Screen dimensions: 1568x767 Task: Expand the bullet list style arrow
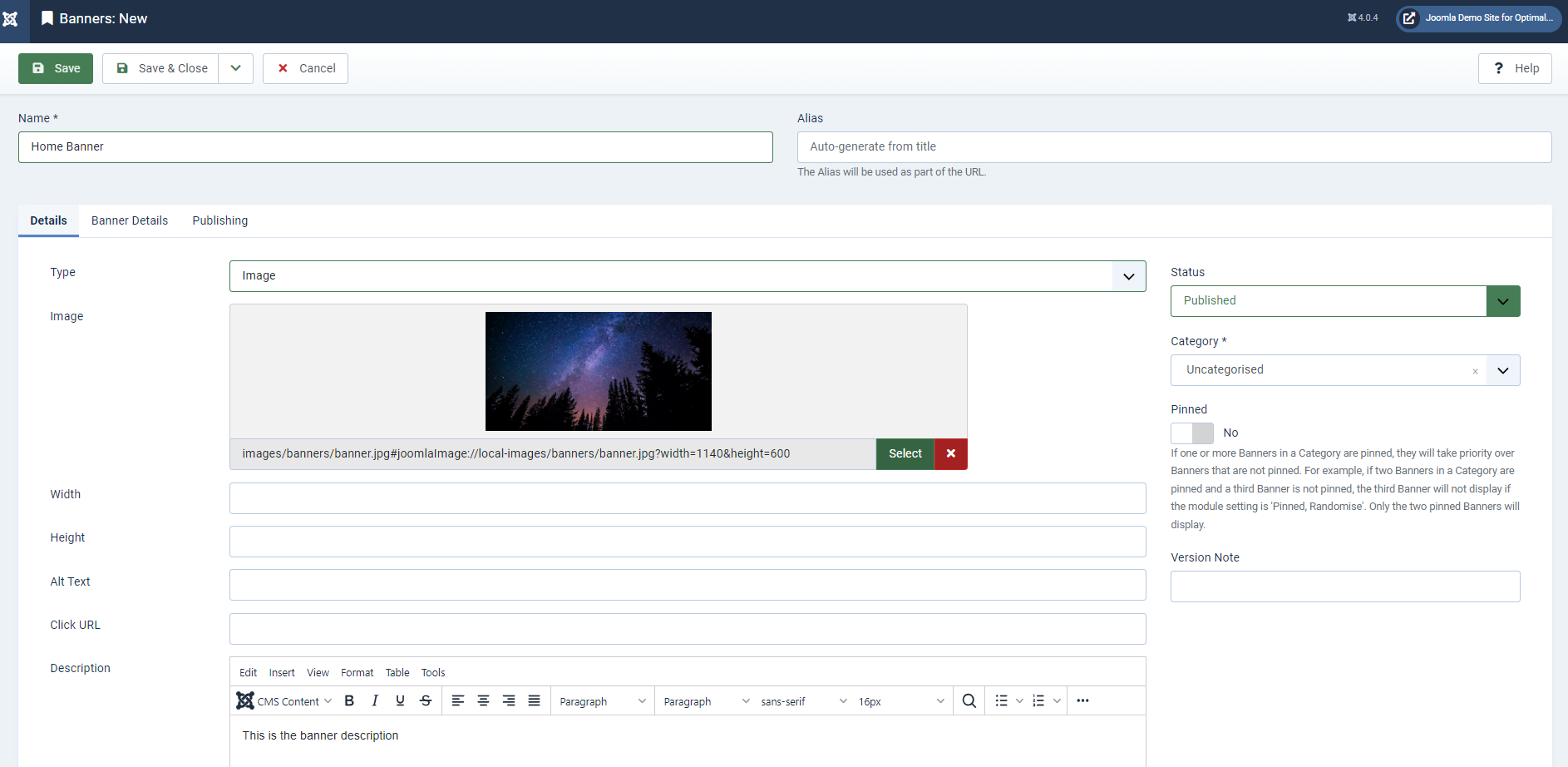(1019, 700)
